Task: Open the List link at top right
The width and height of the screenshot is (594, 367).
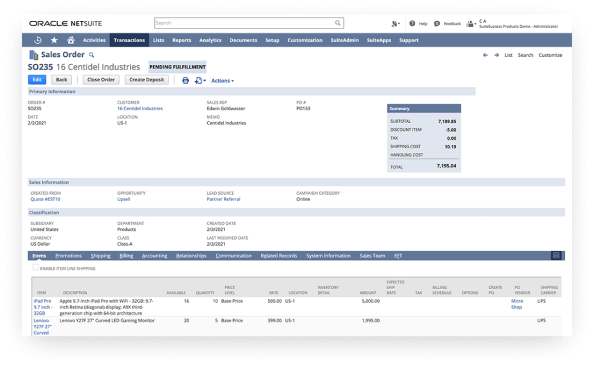Action: click(508, 55)
